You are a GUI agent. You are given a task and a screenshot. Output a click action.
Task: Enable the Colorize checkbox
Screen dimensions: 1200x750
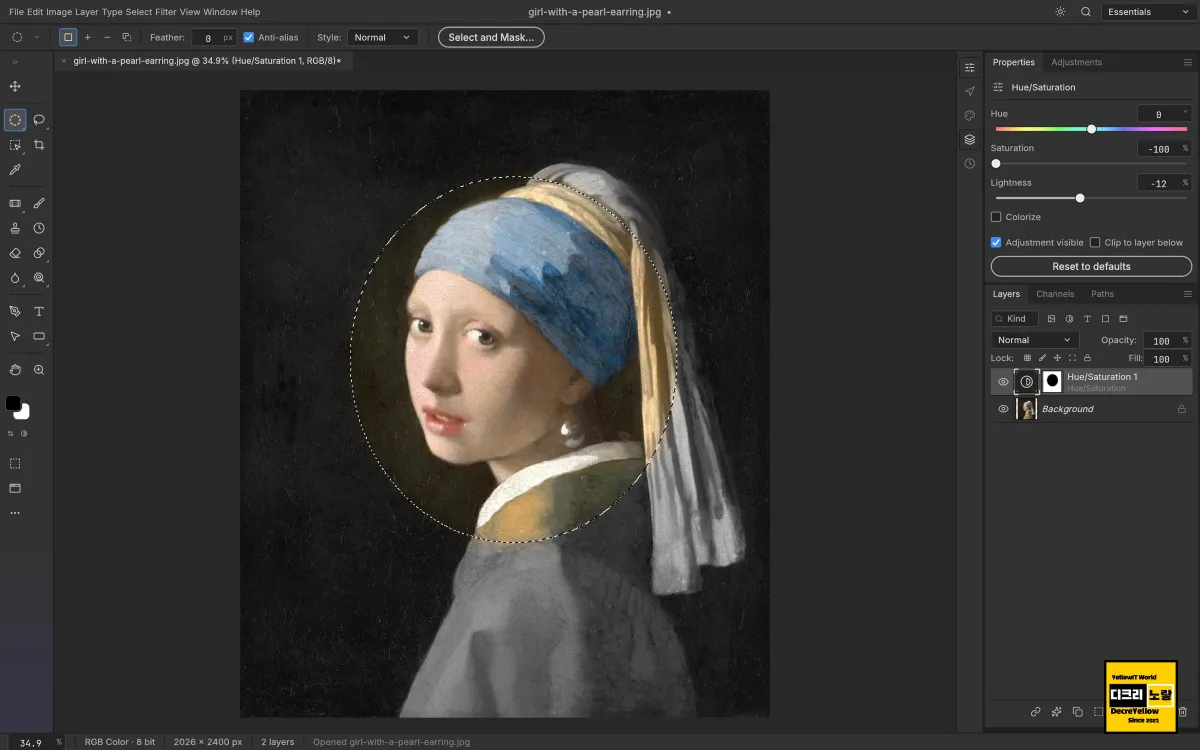(996, 217)
